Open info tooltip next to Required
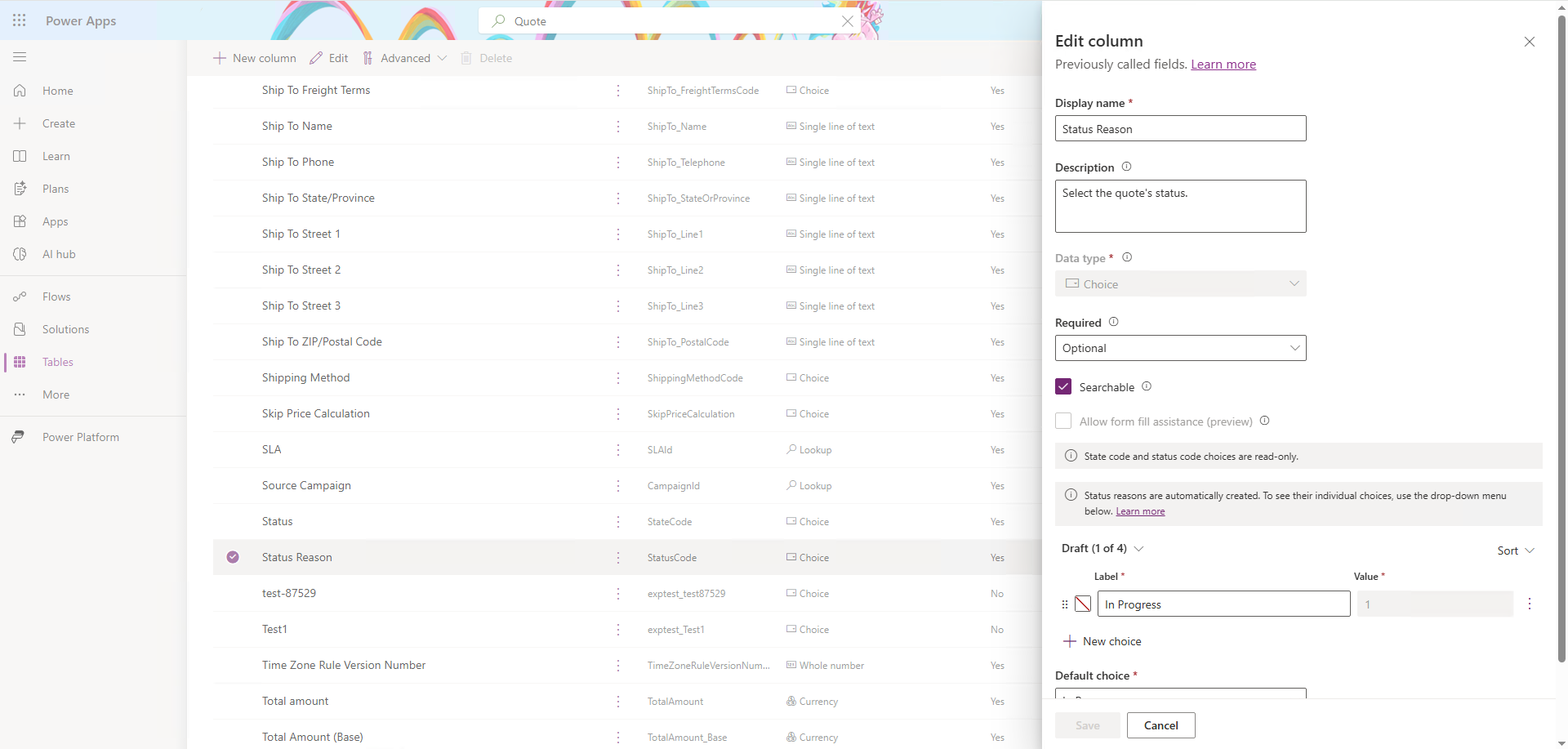1568x749 pixels. (x=1113, y=322)
